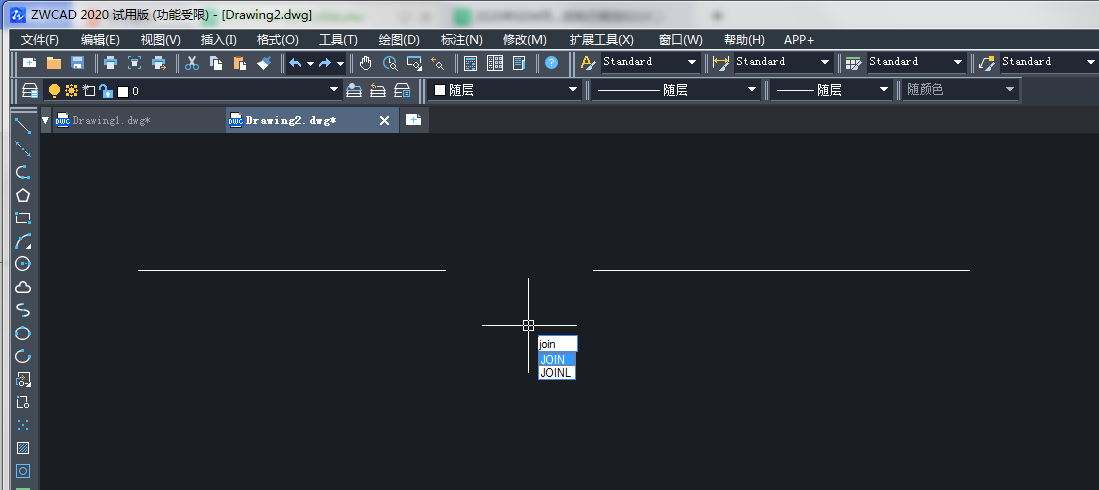1099x490 pixels.
Task: Toggle the layer lock padlock icon
Action: coord(105,91)
